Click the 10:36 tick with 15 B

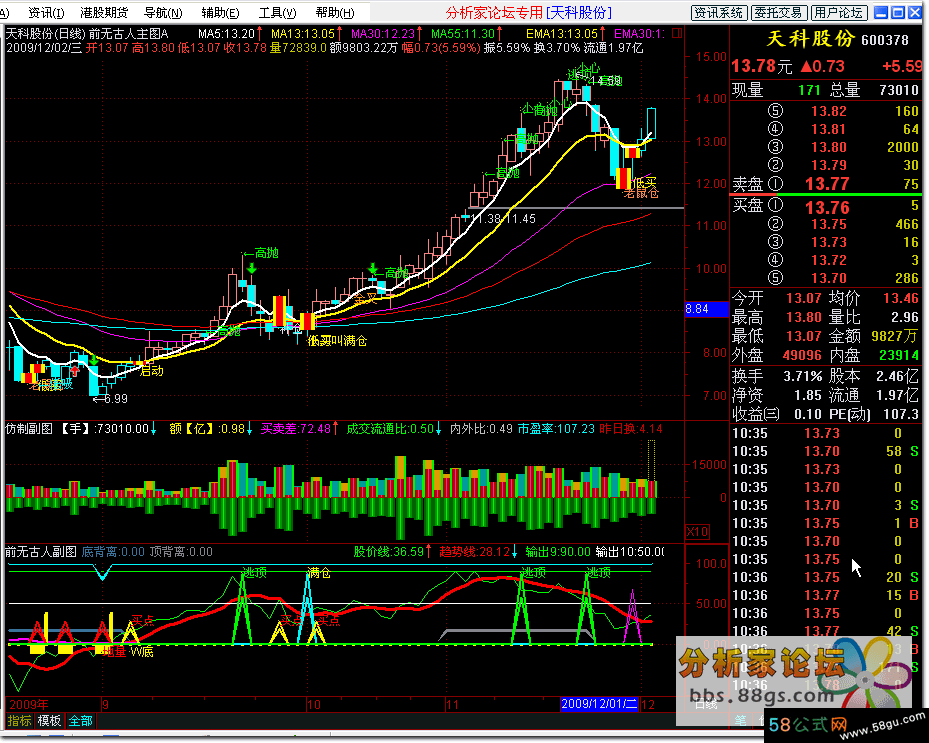(825, 595)
